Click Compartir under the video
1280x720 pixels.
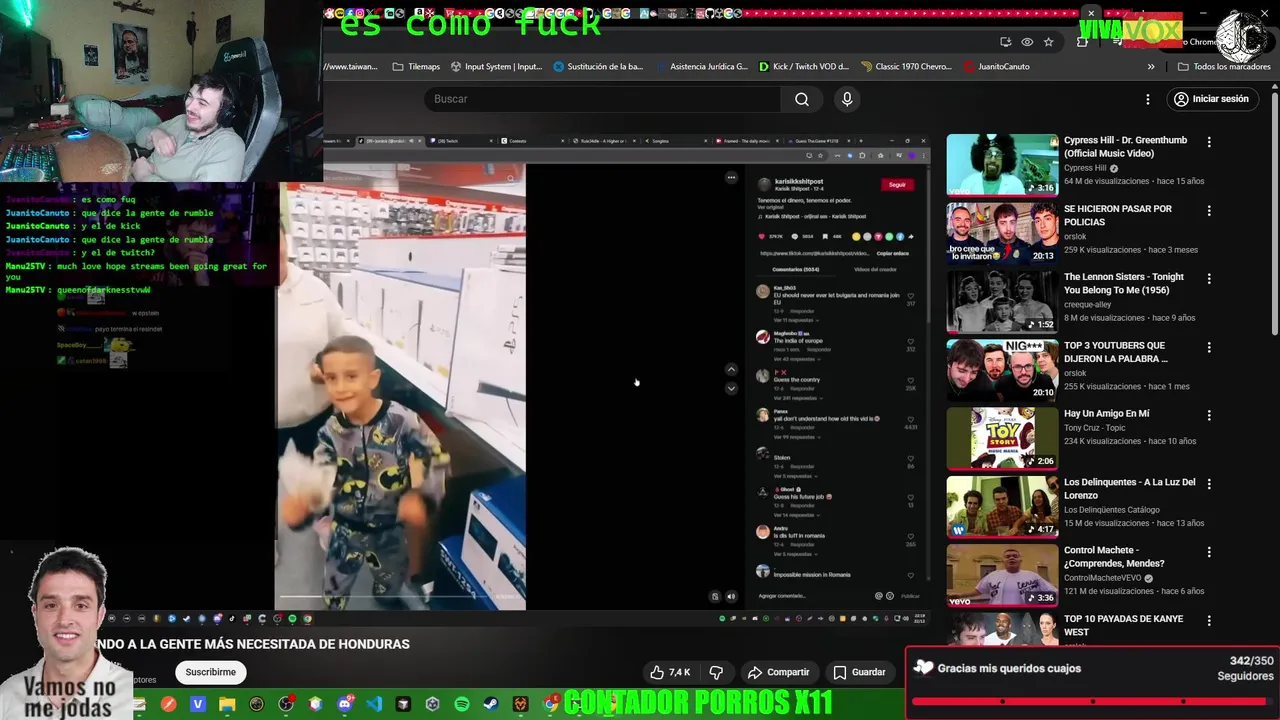point(778,672)
